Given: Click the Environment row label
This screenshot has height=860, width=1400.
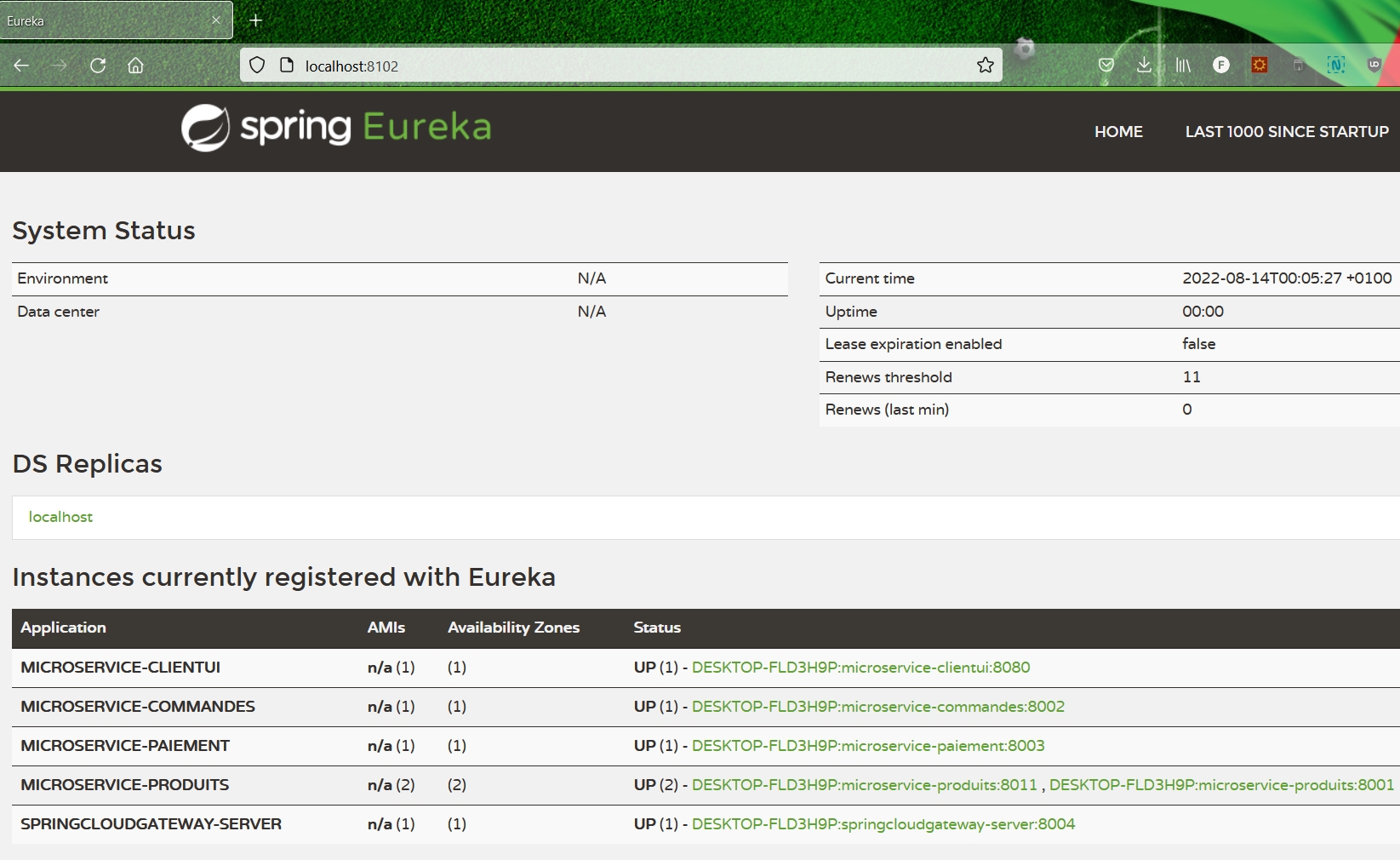Looking at the screenshot, I should [x=62, y=278].
